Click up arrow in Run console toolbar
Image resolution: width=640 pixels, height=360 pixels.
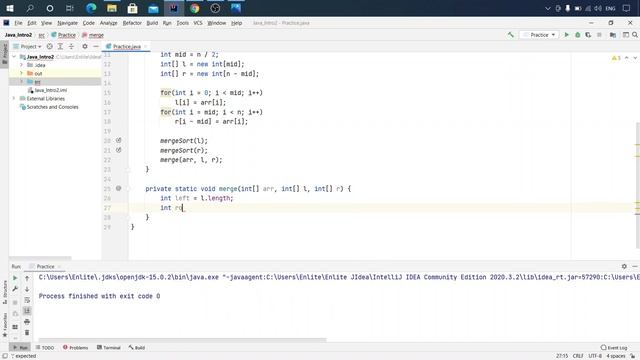(27, 278)
